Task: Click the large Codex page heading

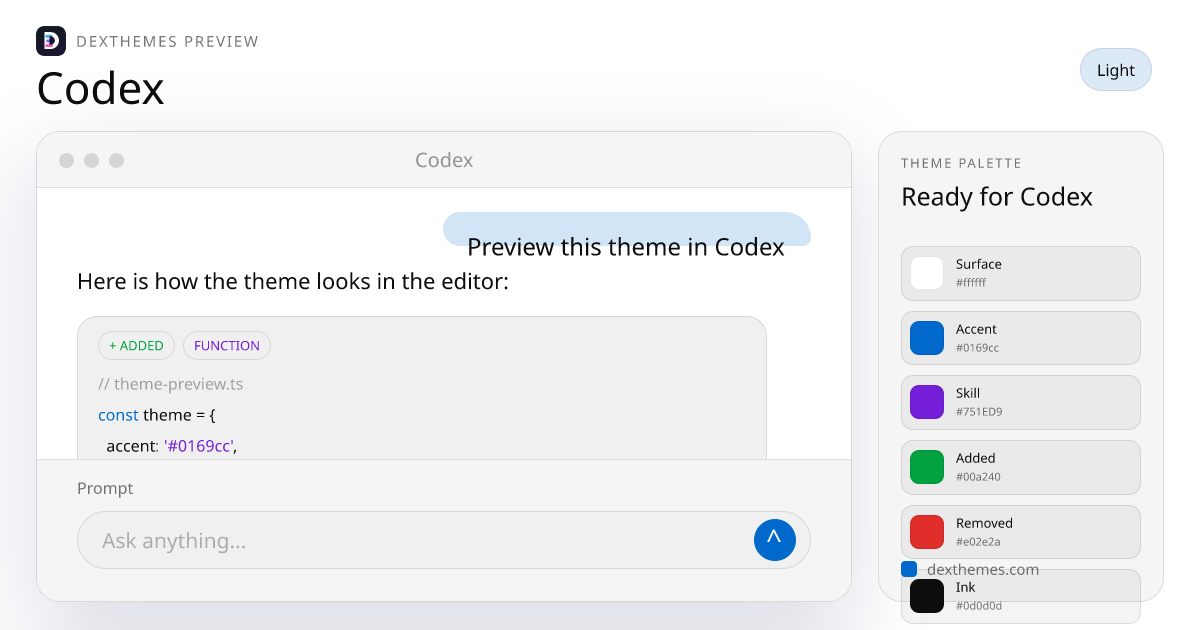Action: point(100,88)
